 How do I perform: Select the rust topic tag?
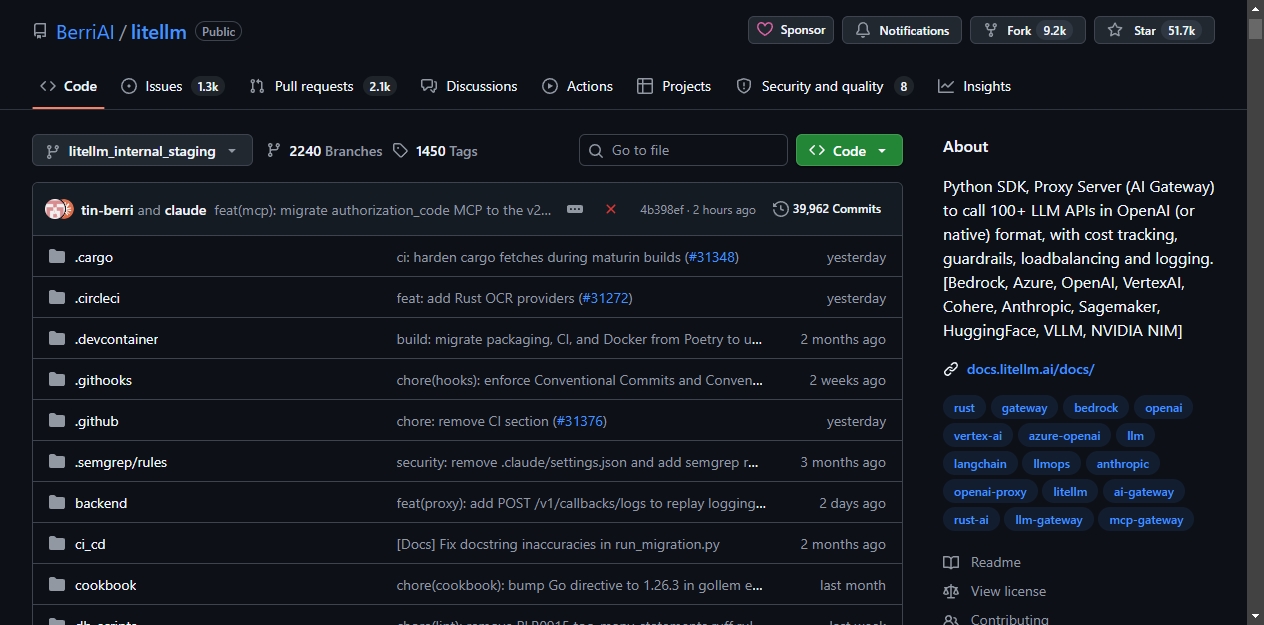(x=964, y=408)
